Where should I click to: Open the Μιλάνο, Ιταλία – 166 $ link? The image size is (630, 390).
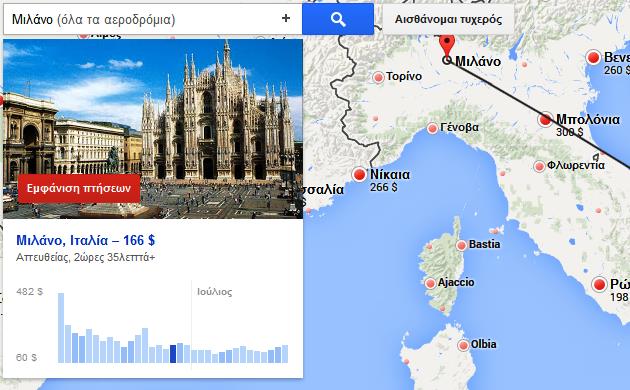pyautogui.click(x=85, y=240)
